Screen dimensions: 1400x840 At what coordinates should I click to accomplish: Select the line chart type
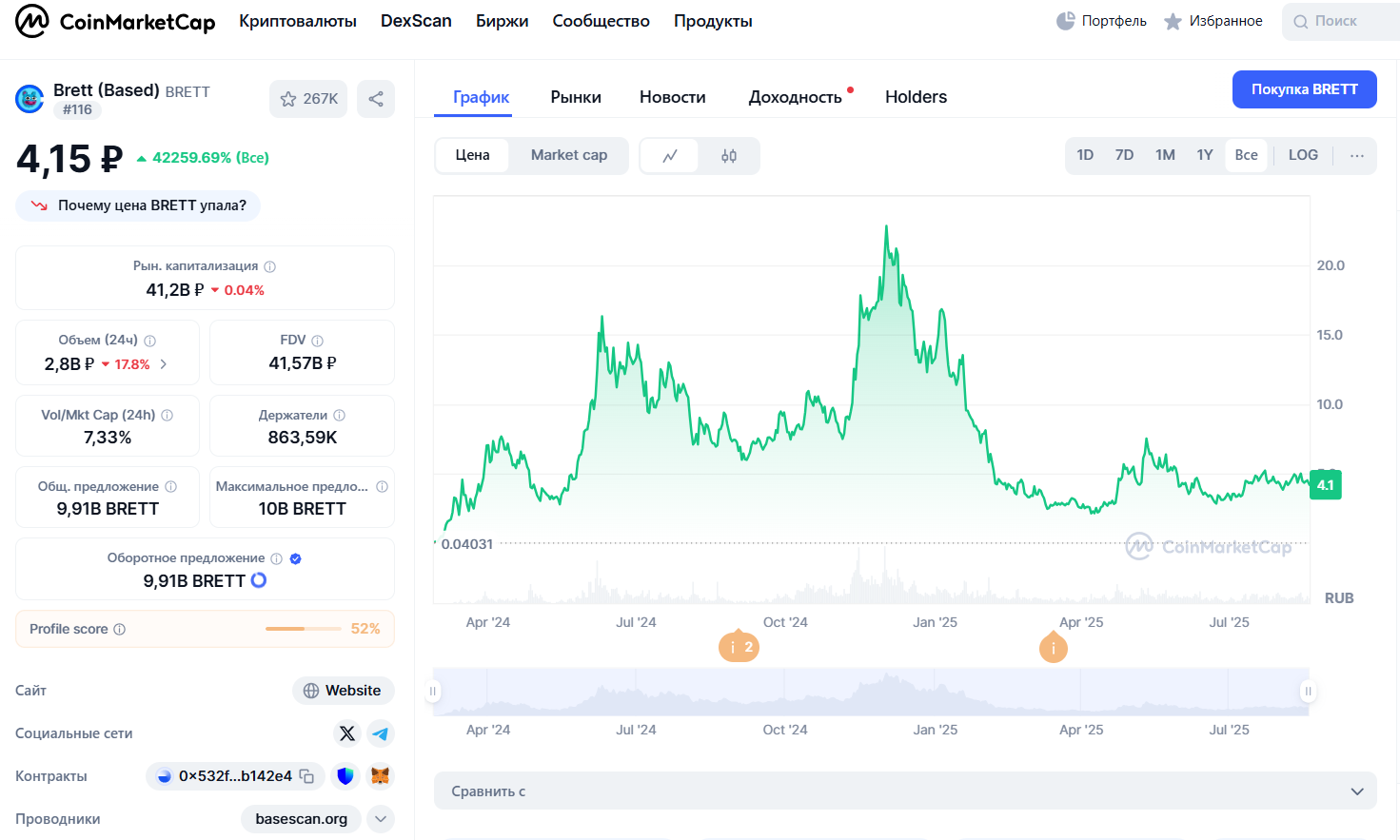click(x=670, y=156)
